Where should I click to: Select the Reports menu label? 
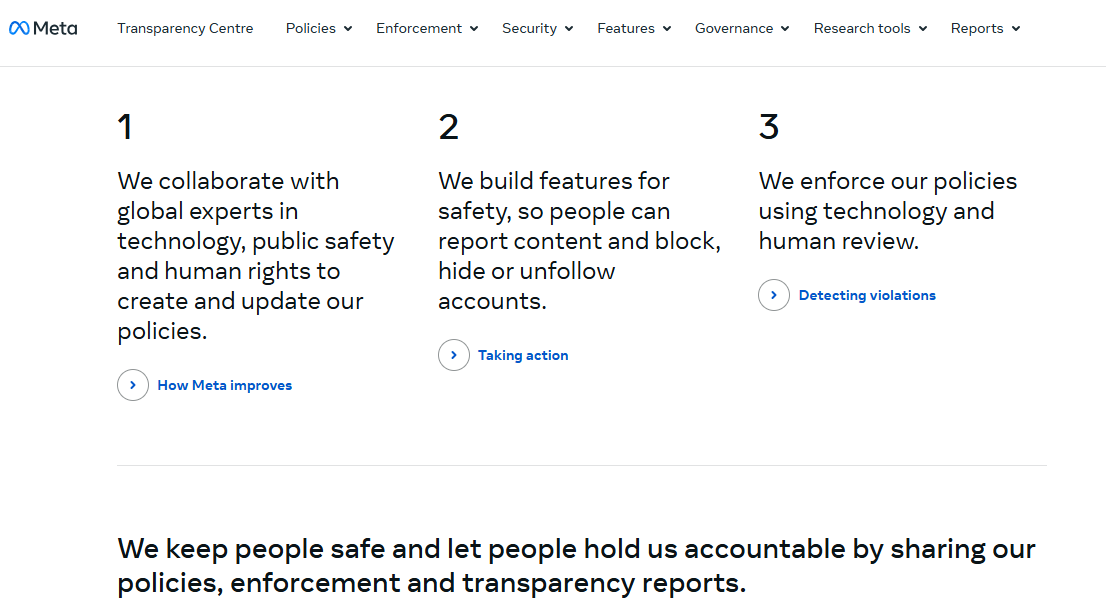point(977,28)
